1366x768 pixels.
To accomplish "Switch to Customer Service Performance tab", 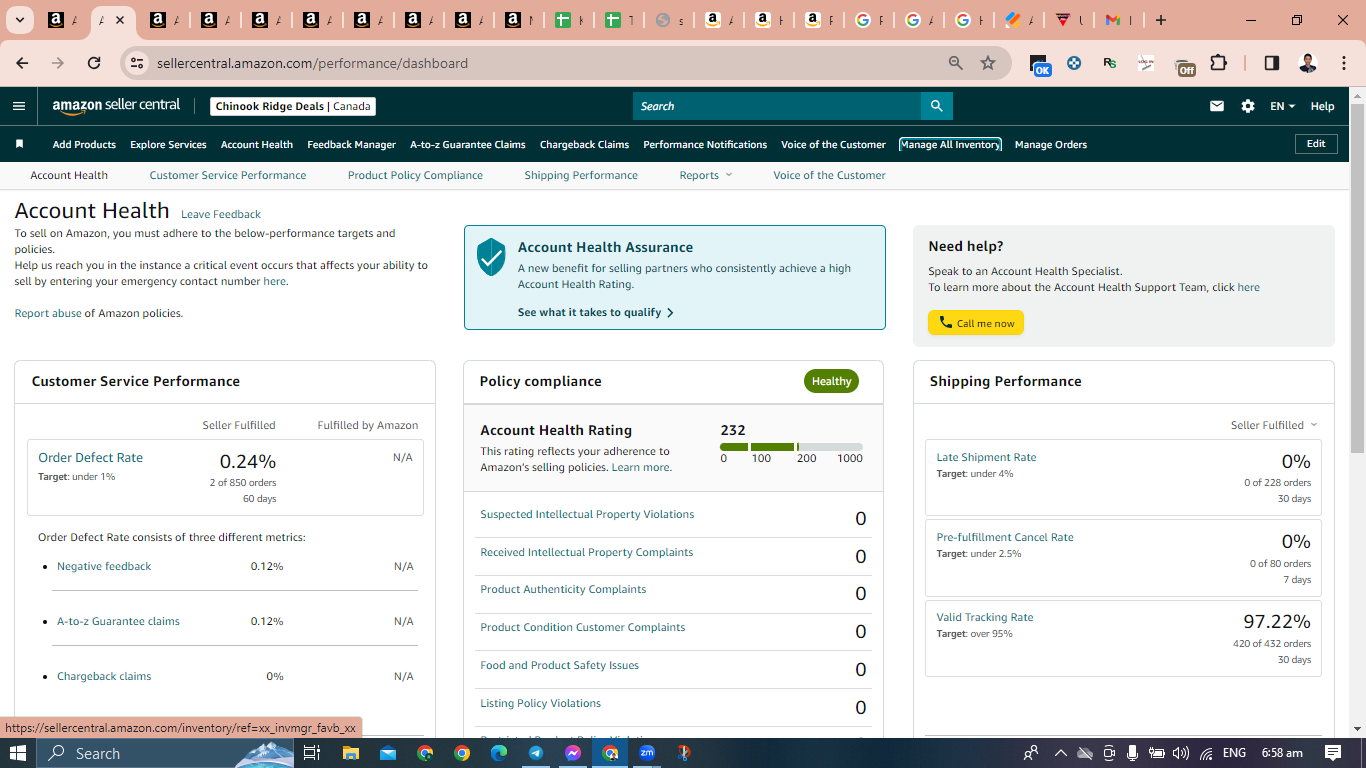I will tap(228, 175).
